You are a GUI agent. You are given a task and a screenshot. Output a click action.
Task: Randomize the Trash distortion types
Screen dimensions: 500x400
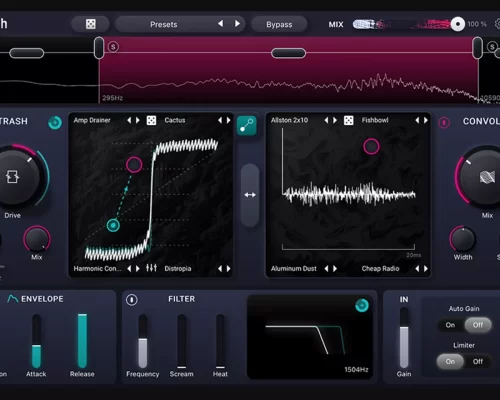point(151,120)
